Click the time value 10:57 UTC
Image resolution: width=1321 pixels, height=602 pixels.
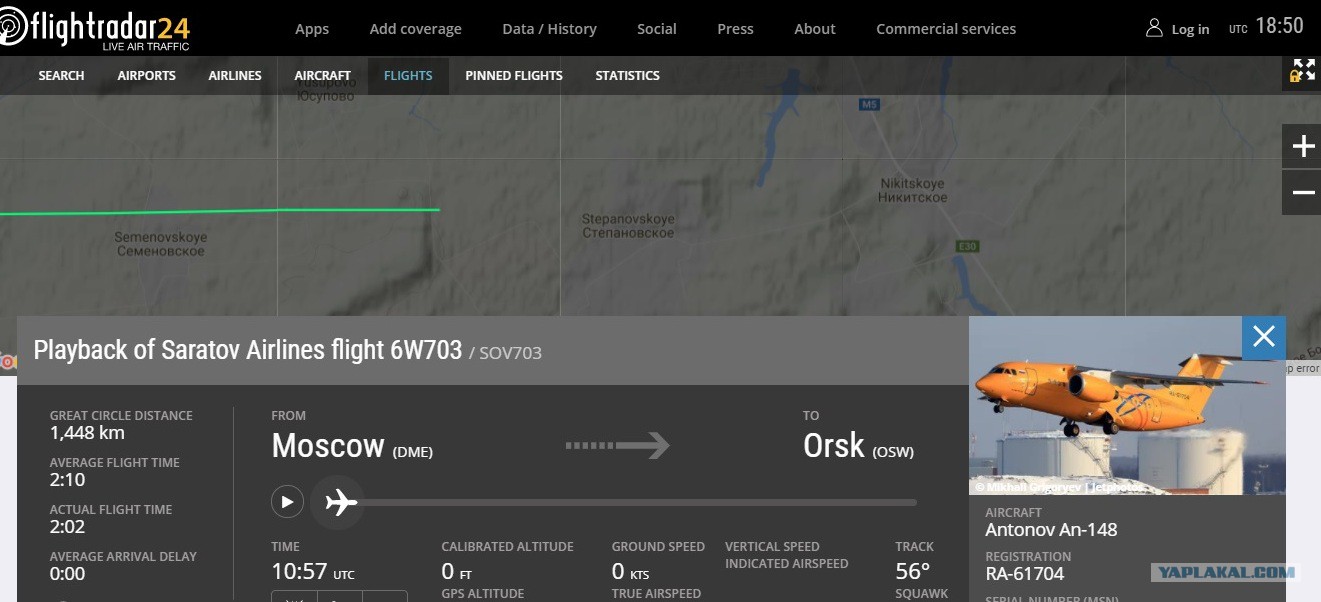click(313, 572)
